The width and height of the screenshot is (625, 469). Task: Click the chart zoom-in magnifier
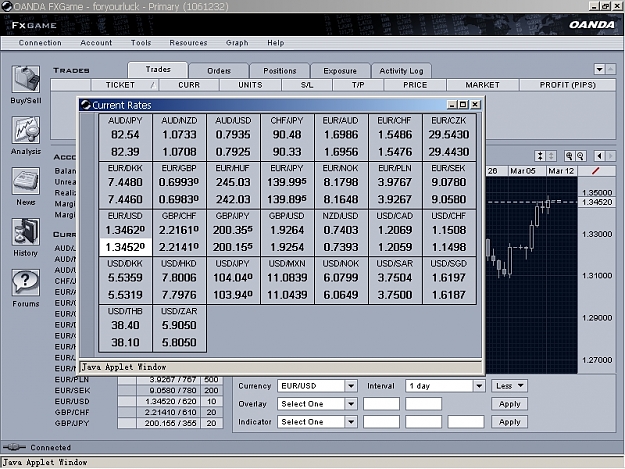coord(569,156)
